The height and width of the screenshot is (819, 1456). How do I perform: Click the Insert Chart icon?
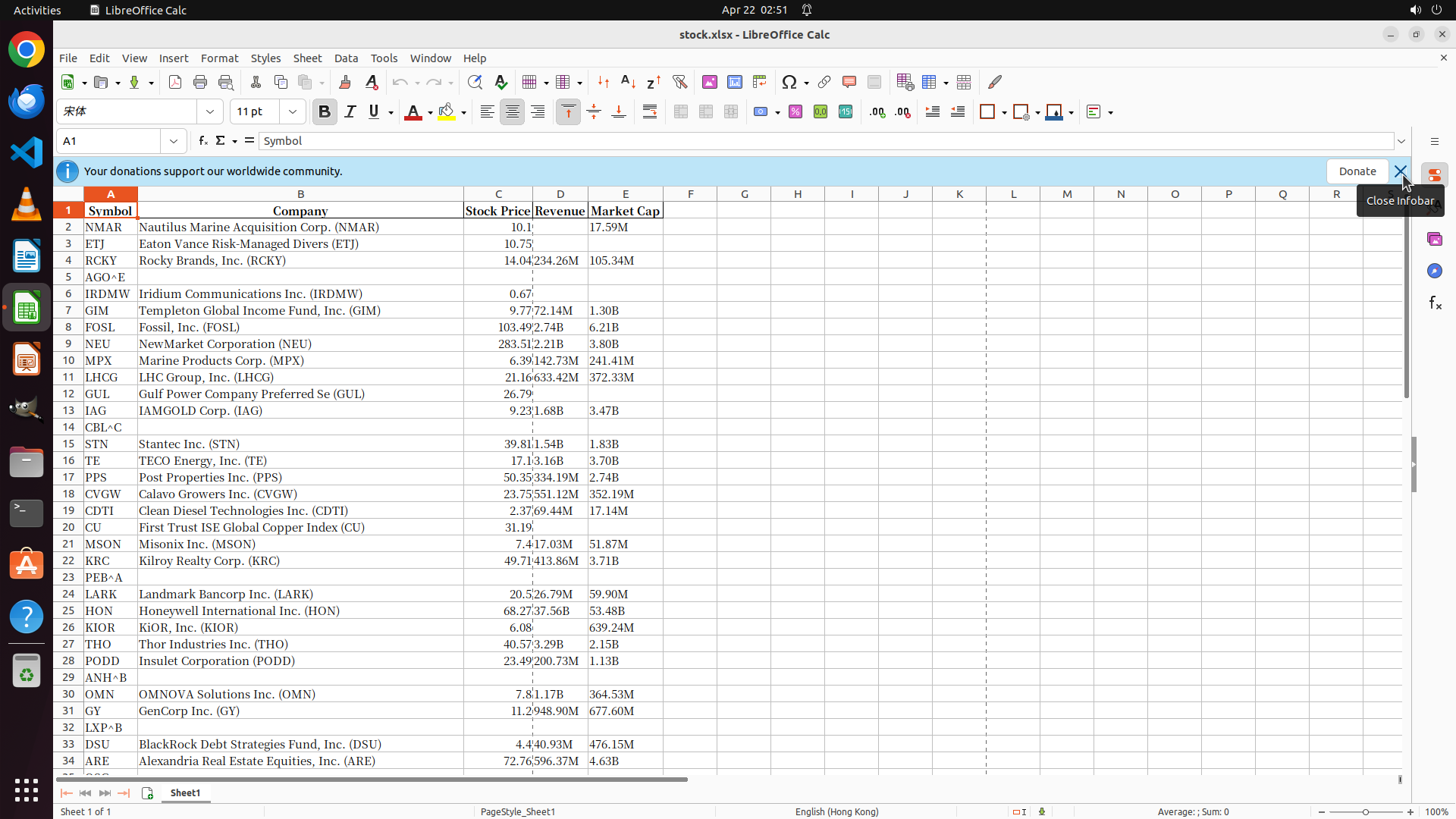point(734,82)
